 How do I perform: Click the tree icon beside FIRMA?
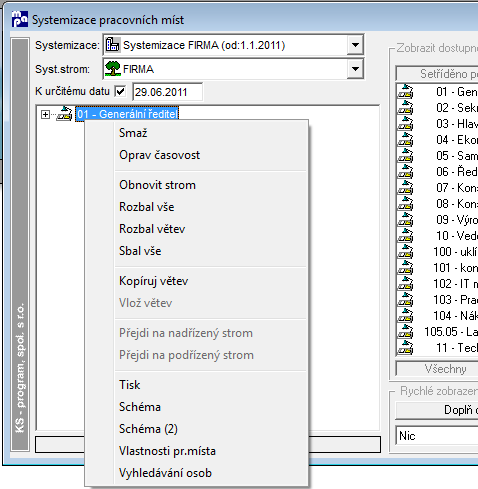pos(113,69)
